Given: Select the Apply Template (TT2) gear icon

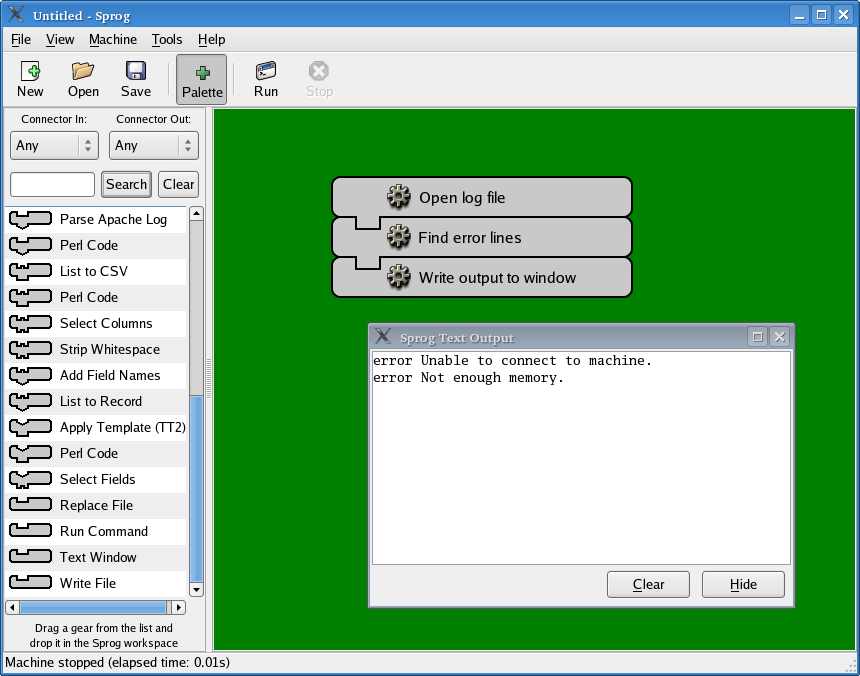Looking at the screenshot, I should pos(31,427).
